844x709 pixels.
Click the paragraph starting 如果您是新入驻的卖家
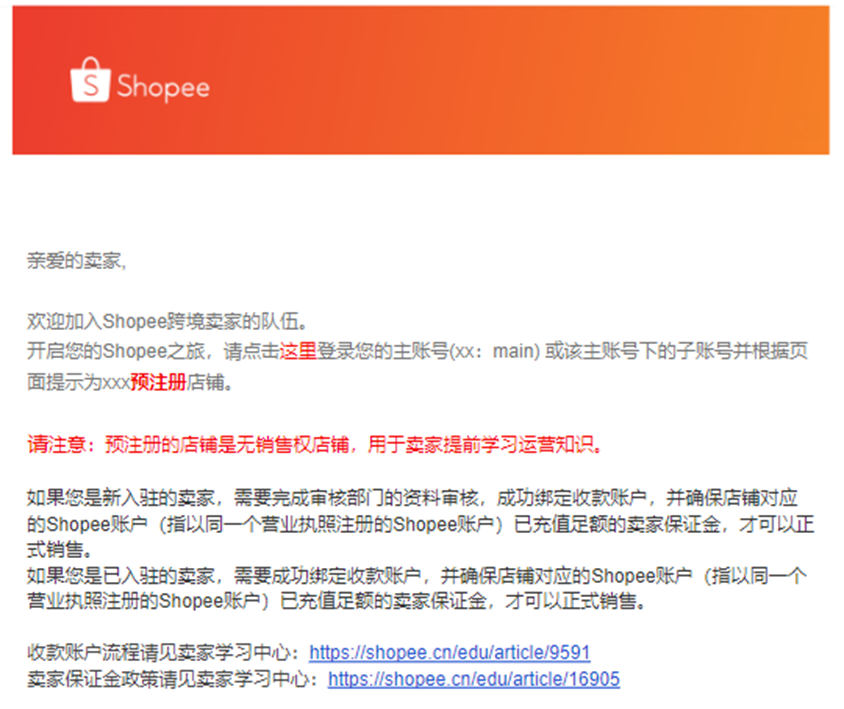(421, 523)
